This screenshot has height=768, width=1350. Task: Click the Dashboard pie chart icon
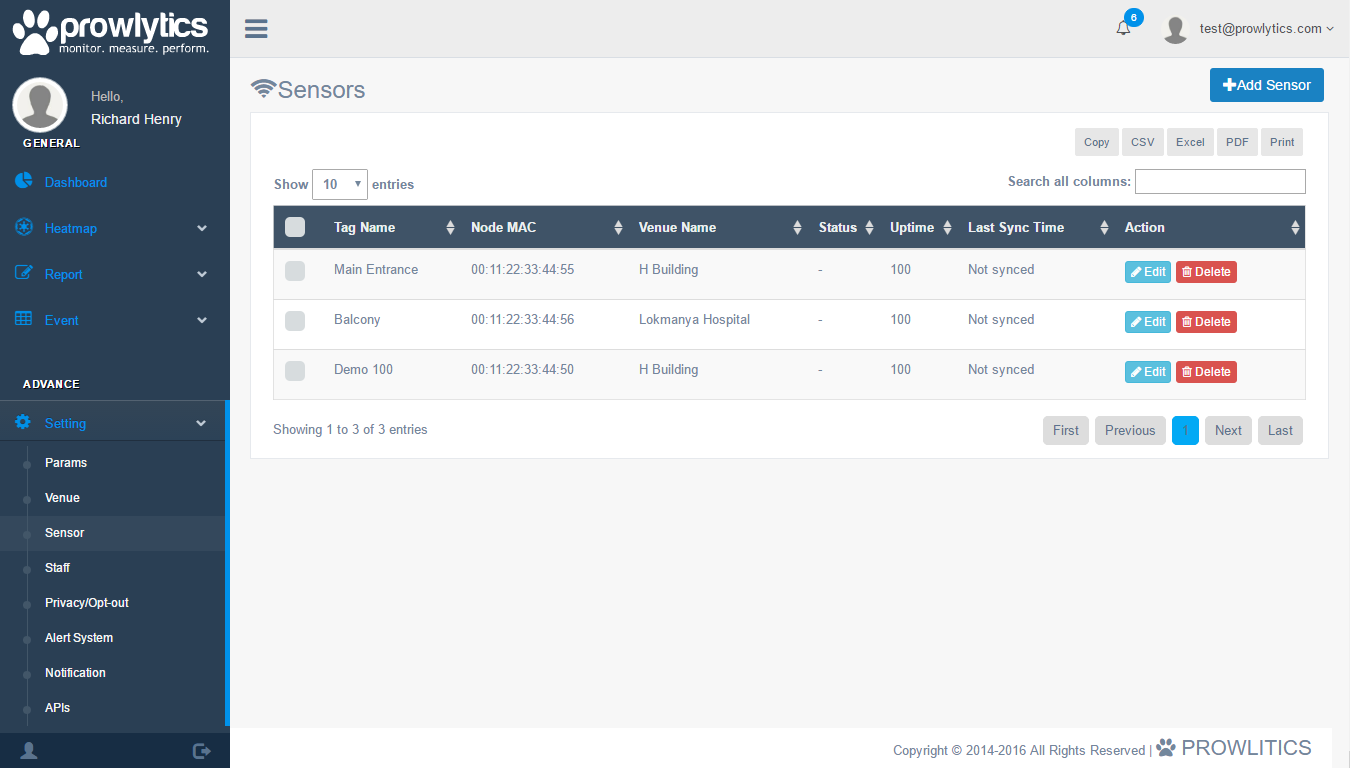[23, 181]
